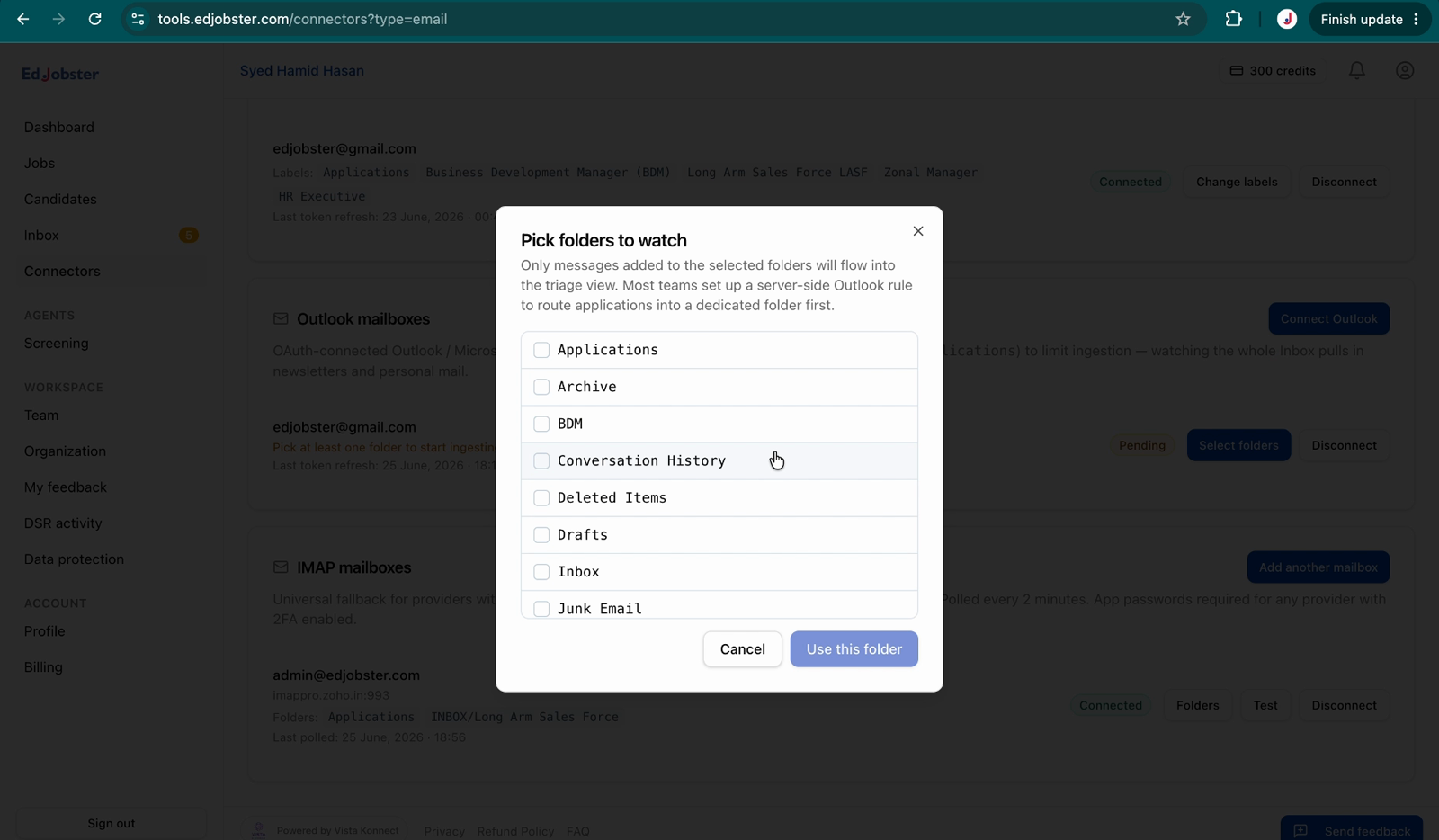The height and width of the screenshot is (840, 1439).
Task: Open Inbox in sidebar
Action: (x=41, y=236)
